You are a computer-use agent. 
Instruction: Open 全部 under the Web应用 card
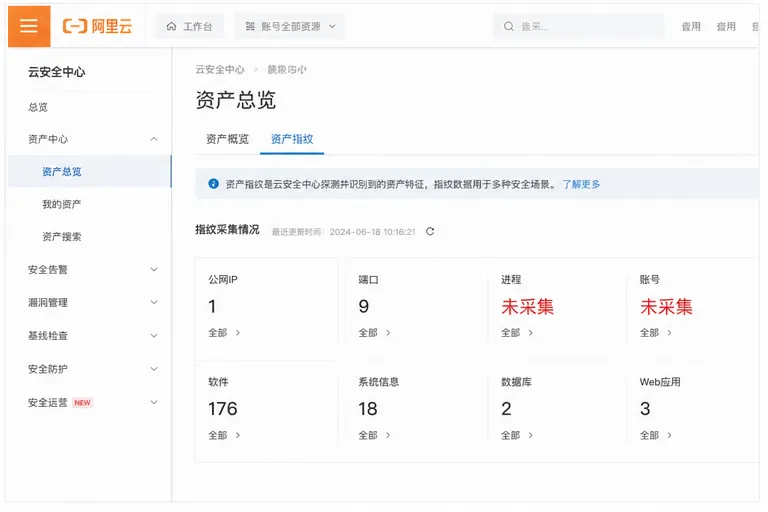click(x=656, y=435)
